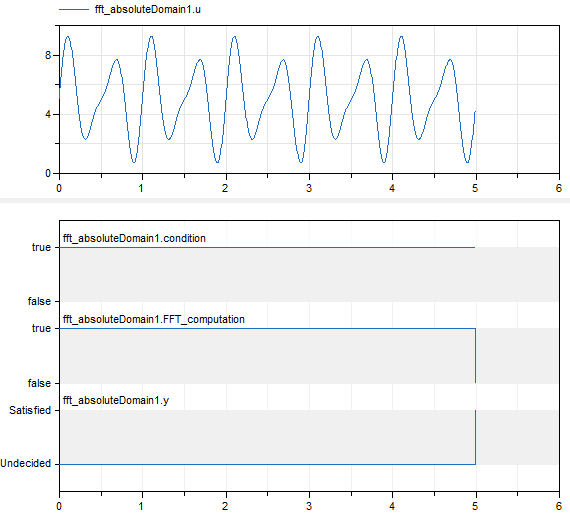Click the y signal rising edge to Satisfied

point(475,437)
